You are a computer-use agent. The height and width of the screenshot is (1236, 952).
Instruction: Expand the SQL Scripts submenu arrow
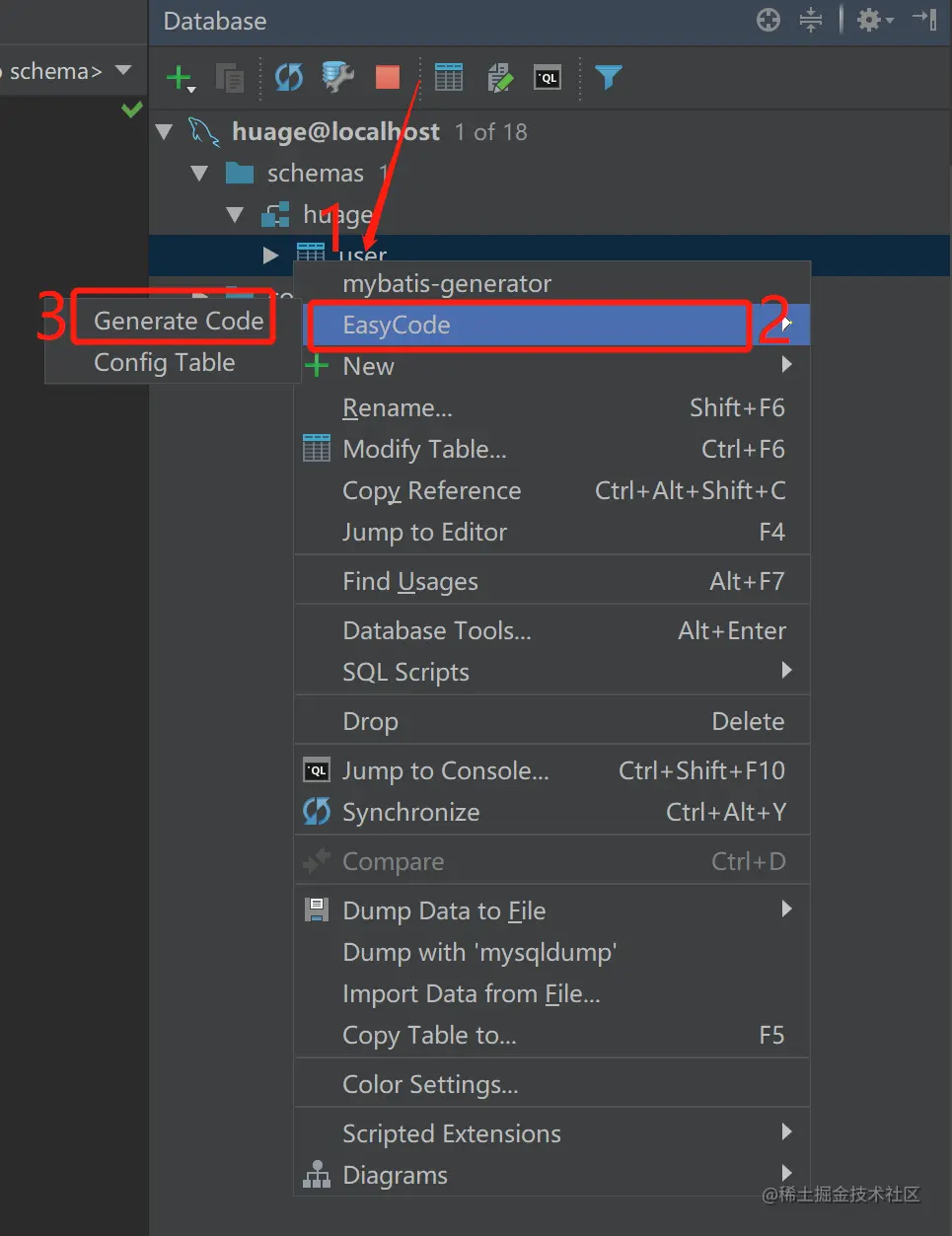point(786,671)
